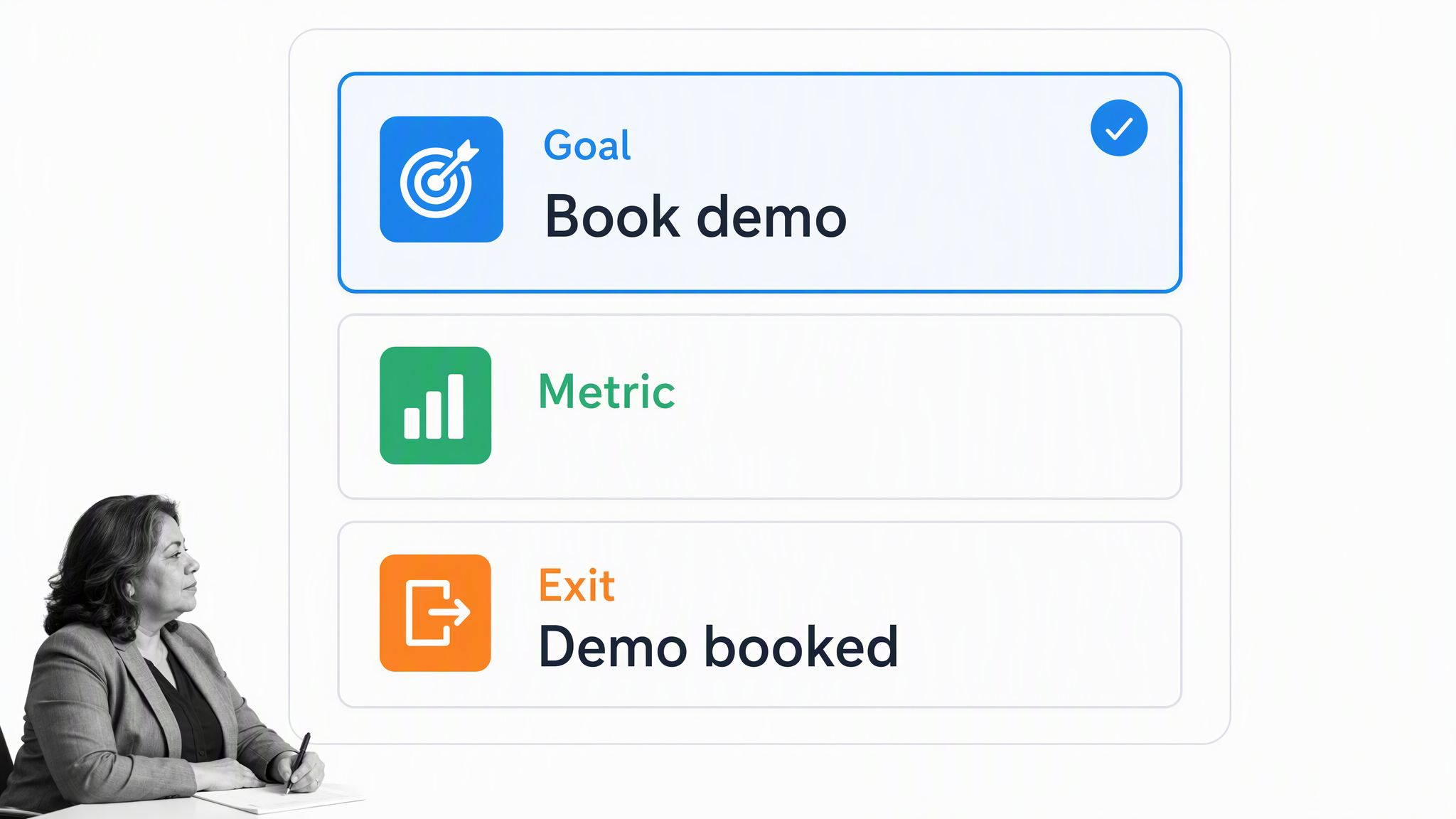Image resolution: width=1456 pixels, height=819 pixels.
Task: Click the 'Metric' label text
Action: (606, 392)
